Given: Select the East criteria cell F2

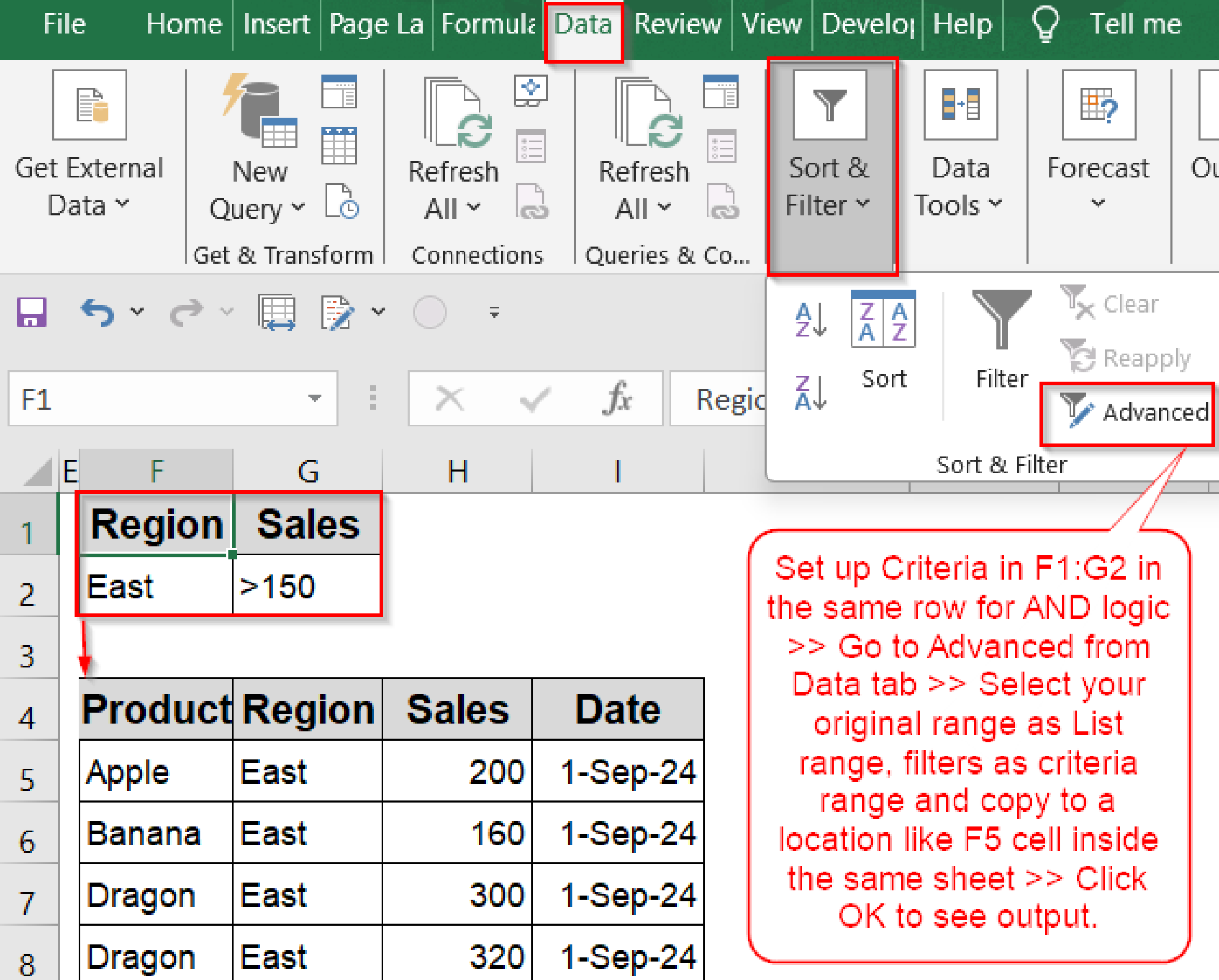Looking at the screenshot, I should pyautogui.click(x=156, y=586).
